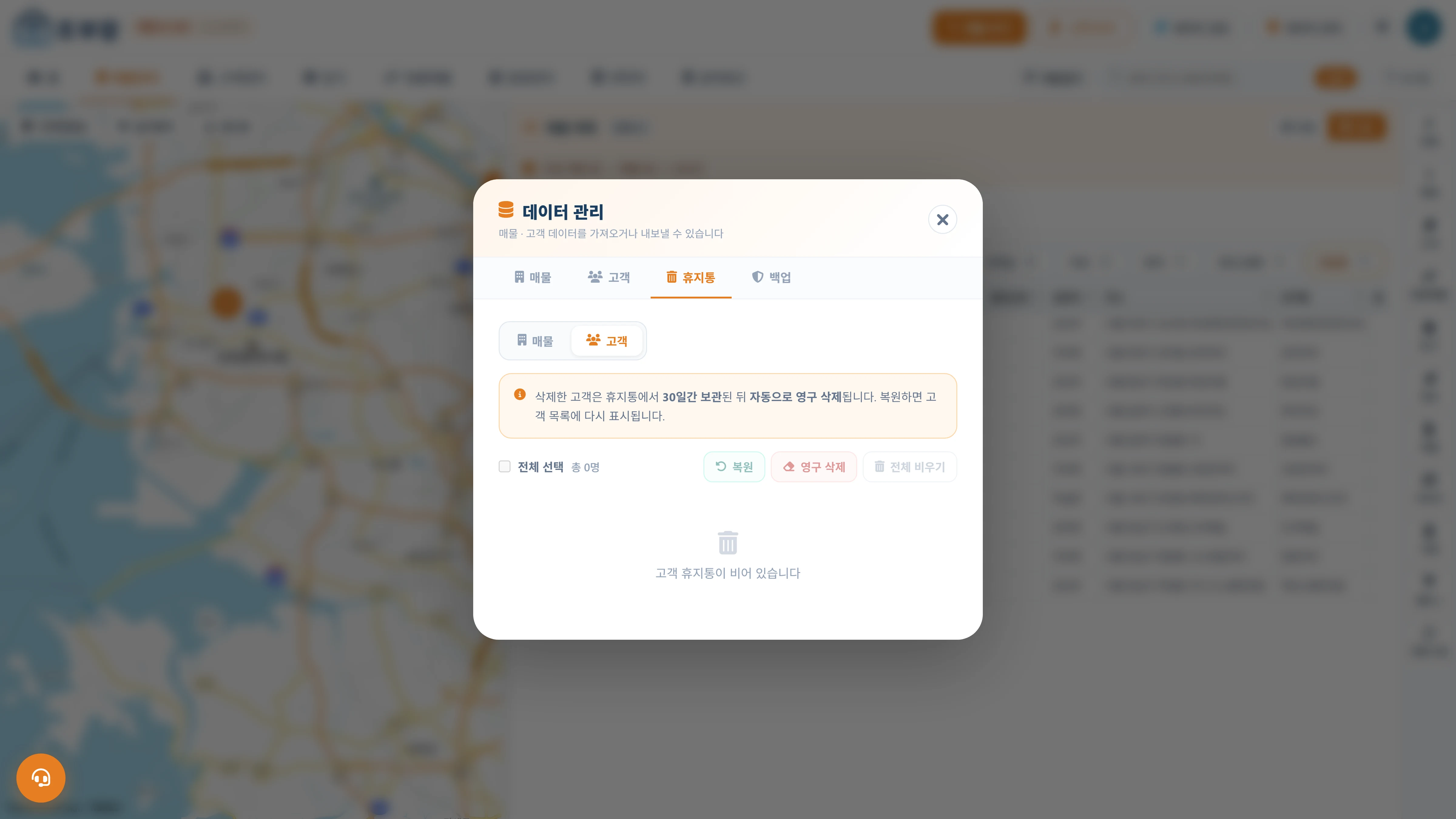Click the 영구 삭제 button
The image size is (1456, 819).
tap(814, 467)
